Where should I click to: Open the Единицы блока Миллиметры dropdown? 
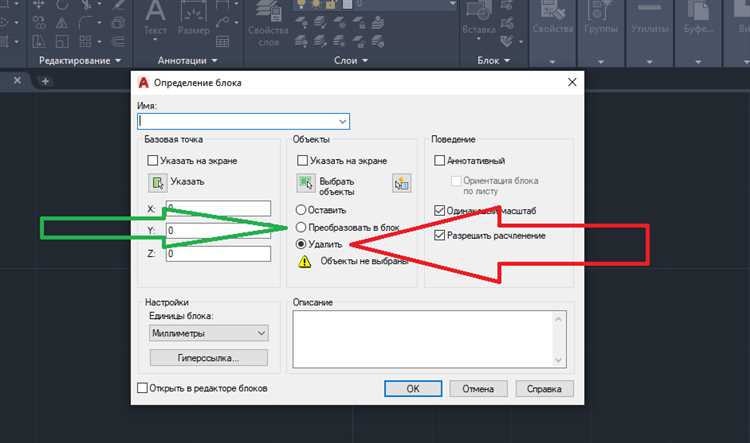209,333
